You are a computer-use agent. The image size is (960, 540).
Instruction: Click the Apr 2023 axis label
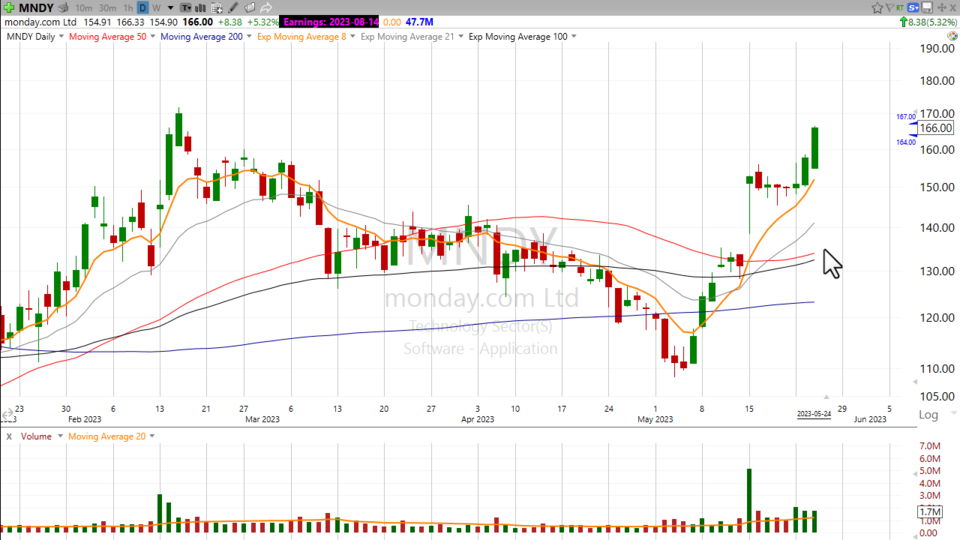(x=478, y=419)
